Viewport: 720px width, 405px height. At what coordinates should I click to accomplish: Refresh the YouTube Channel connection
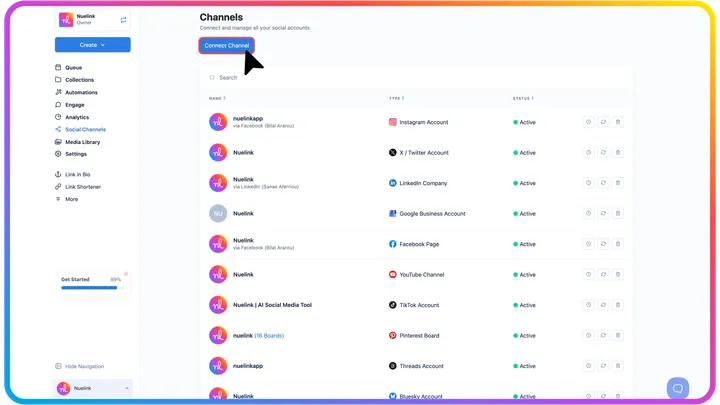(603, 274)
